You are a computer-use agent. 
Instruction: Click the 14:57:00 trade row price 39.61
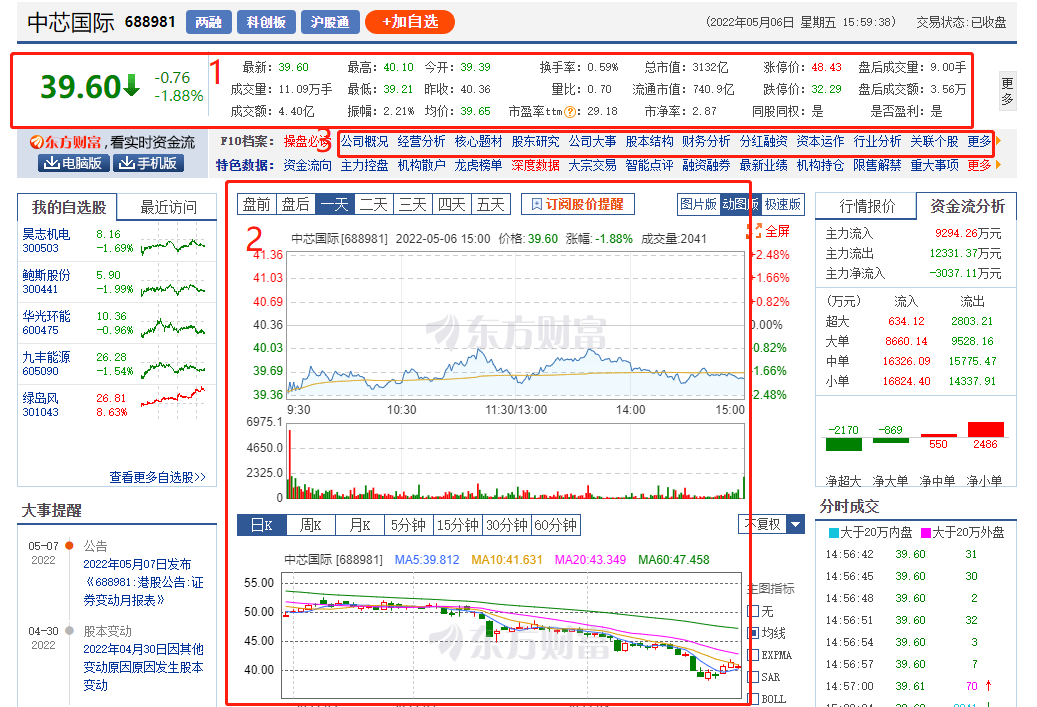pos(910,686)
